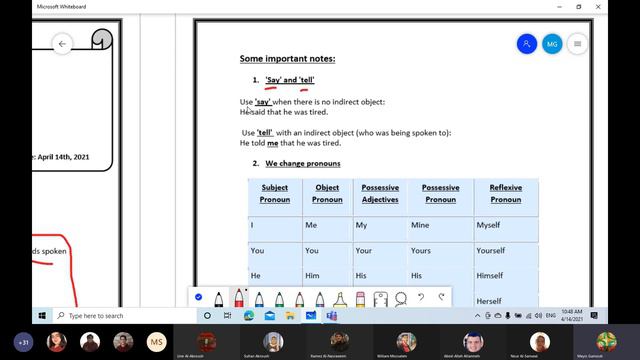Open Task View on the taskbar
Viewport: 640px width, 360px height.
228,316
